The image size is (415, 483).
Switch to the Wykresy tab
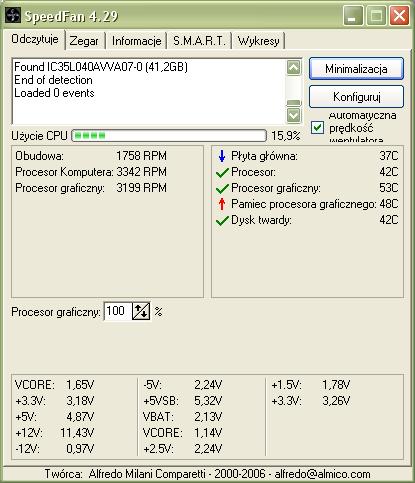(x=258, y=41)
